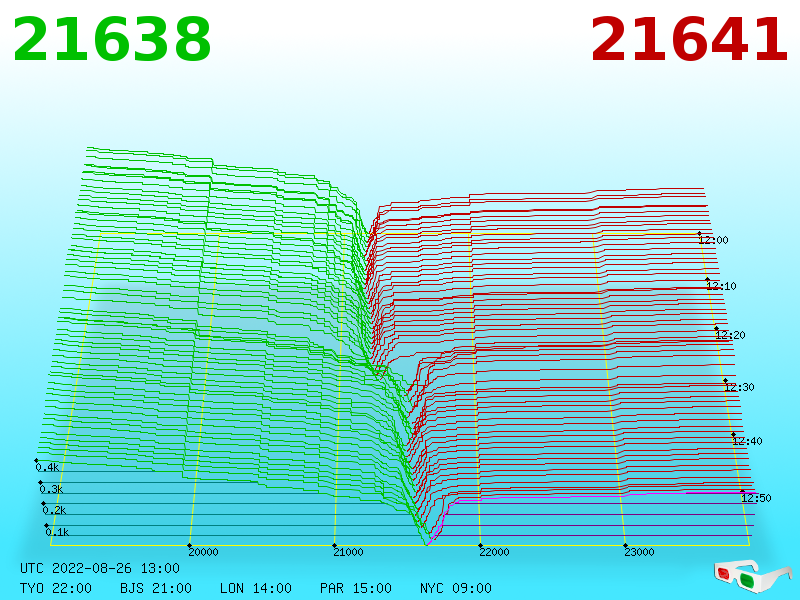The width and height of the screenshot is (800, 600).
Task: Select the 12:10 time axis label
Action: [x=721, y=286]
